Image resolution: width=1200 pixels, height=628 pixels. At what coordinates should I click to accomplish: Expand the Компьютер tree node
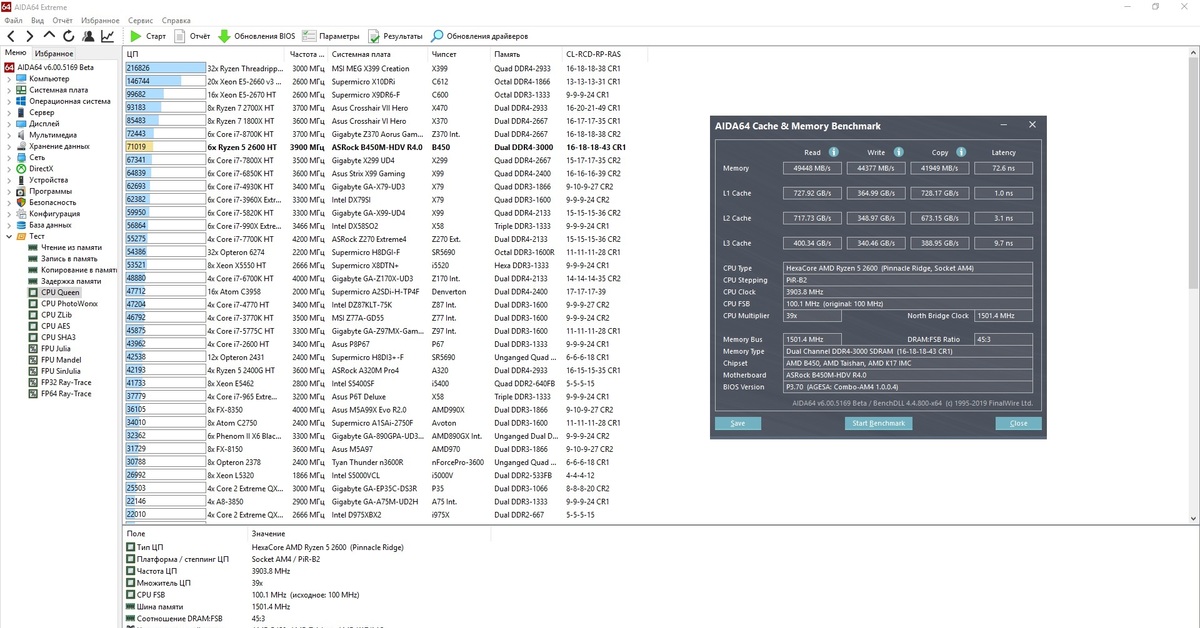click(x=9, y=78)
